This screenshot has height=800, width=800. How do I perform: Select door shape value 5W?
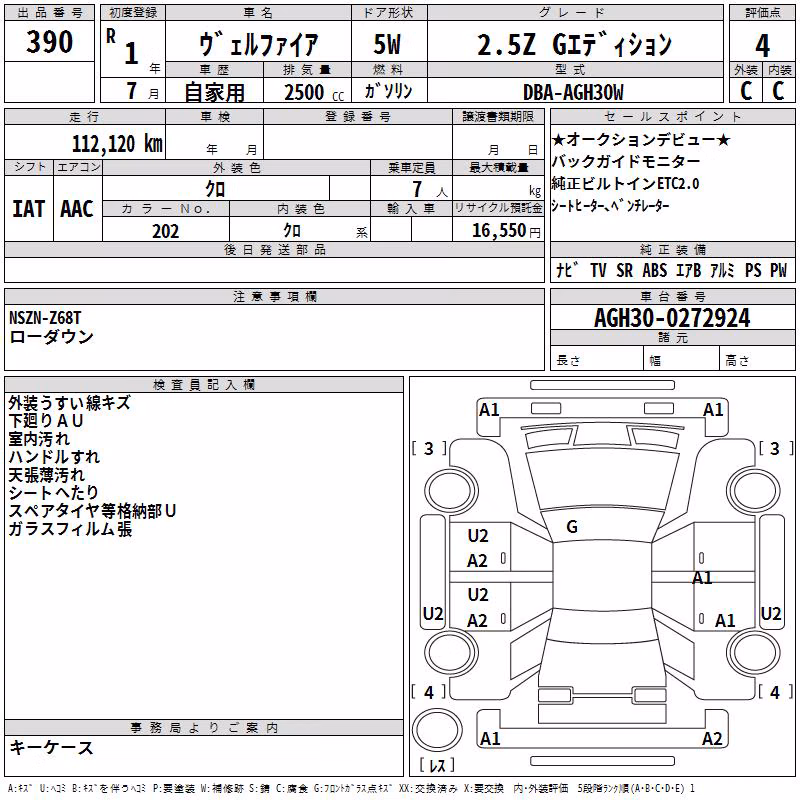point(387,44)
